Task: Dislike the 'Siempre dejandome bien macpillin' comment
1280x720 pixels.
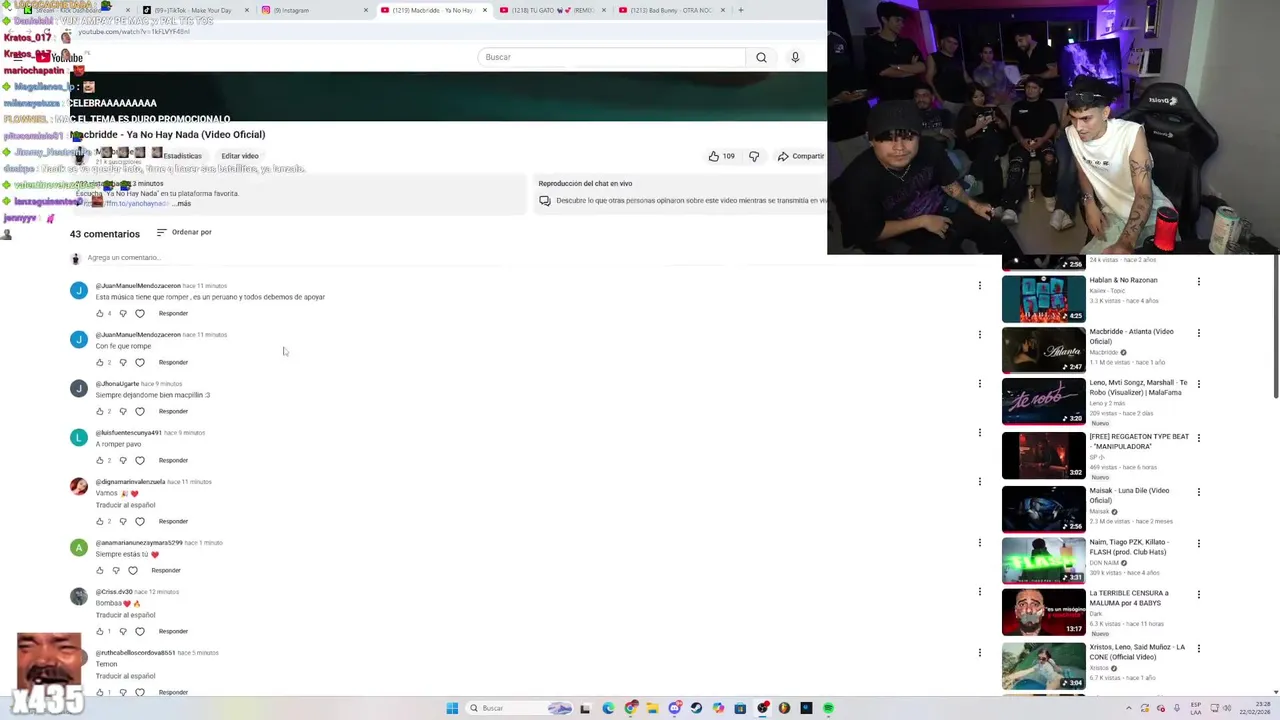Action: [x=123, y=411]
